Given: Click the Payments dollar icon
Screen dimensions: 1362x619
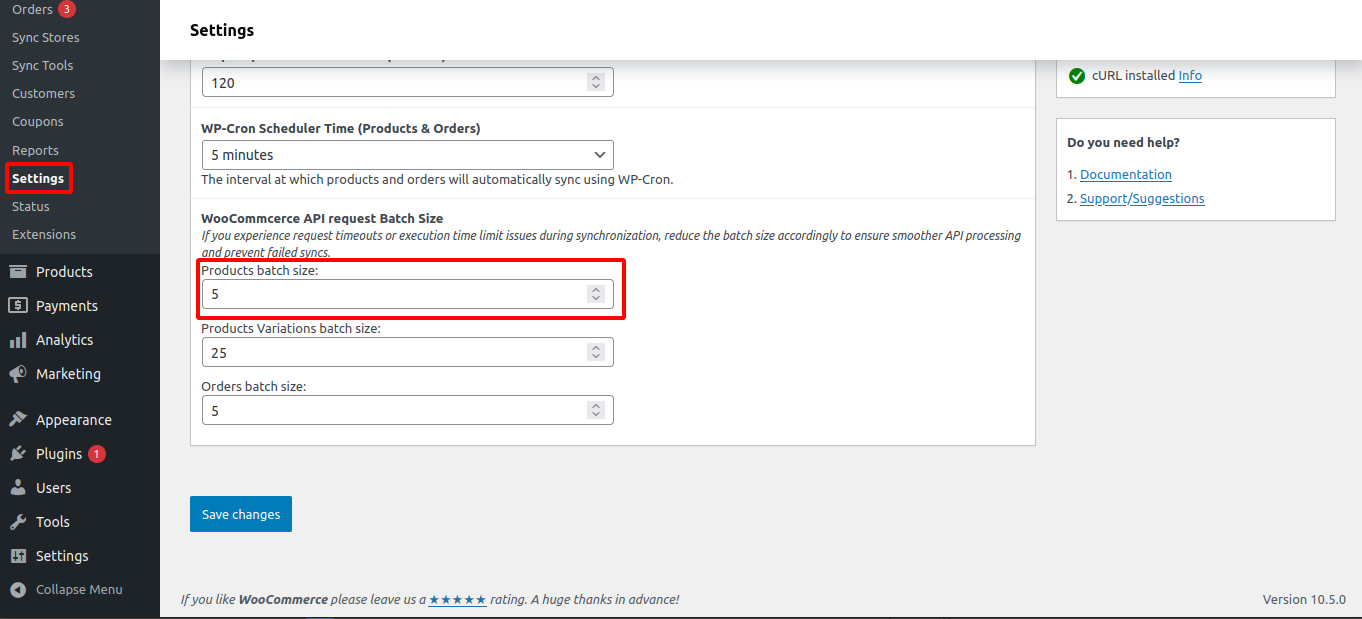Looking at the screenshot, I should [x=18, y=306].
